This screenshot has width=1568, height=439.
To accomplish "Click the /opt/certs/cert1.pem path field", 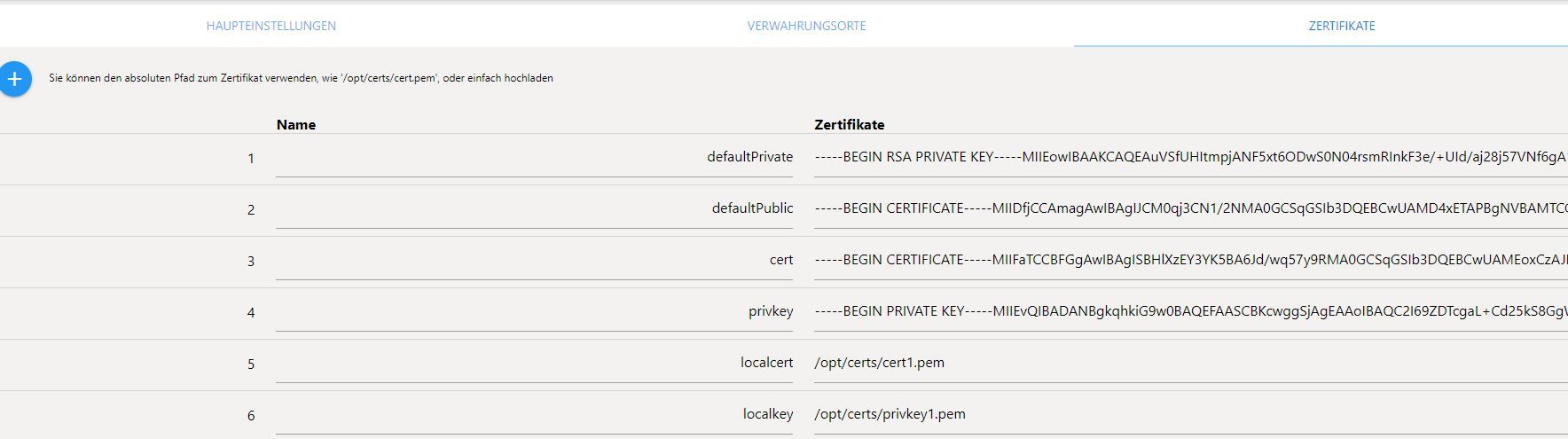I will pos(1188,364).
